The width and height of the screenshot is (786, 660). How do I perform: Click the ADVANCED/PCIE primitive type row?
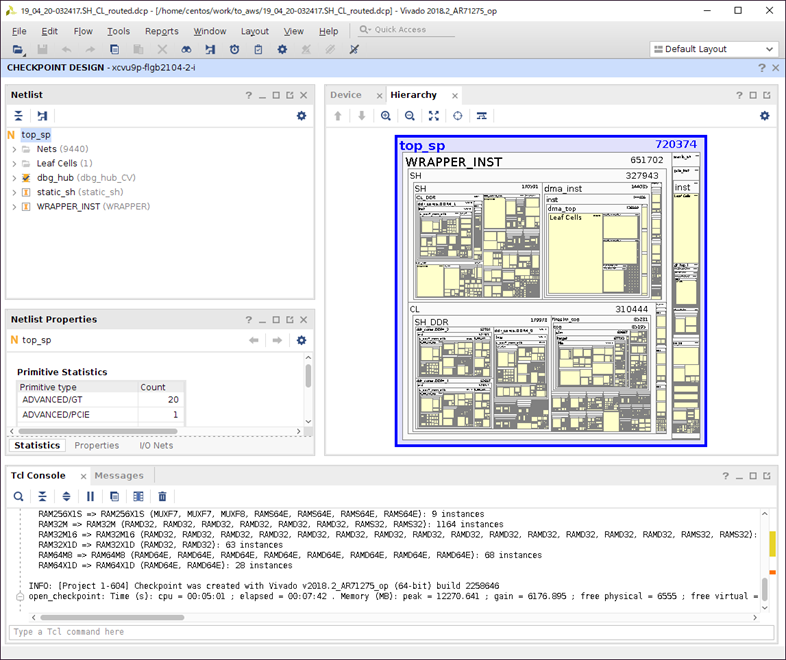100,414
